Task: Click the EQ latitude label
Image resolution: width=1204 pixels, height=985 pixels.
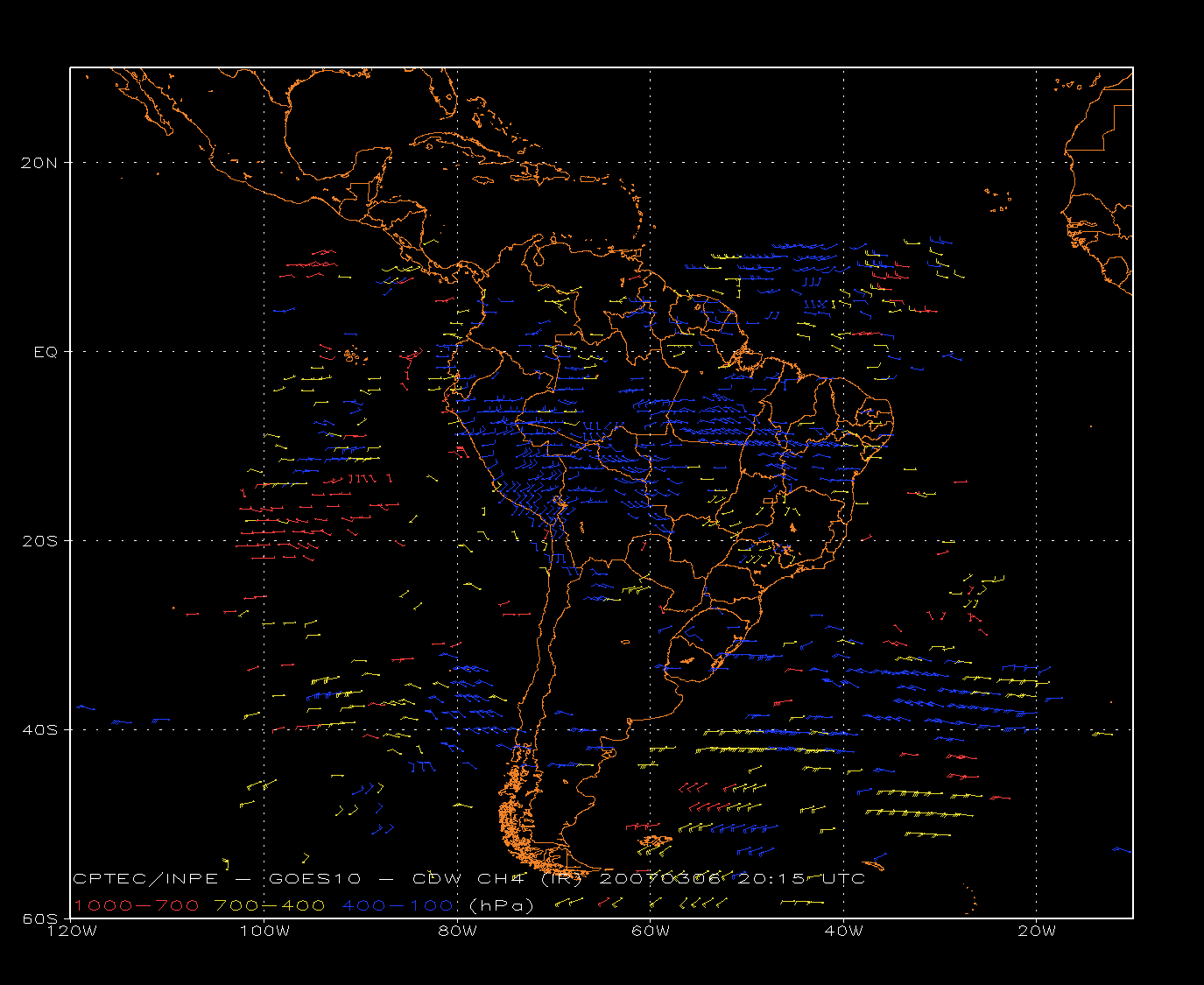Action: (46, 352)
